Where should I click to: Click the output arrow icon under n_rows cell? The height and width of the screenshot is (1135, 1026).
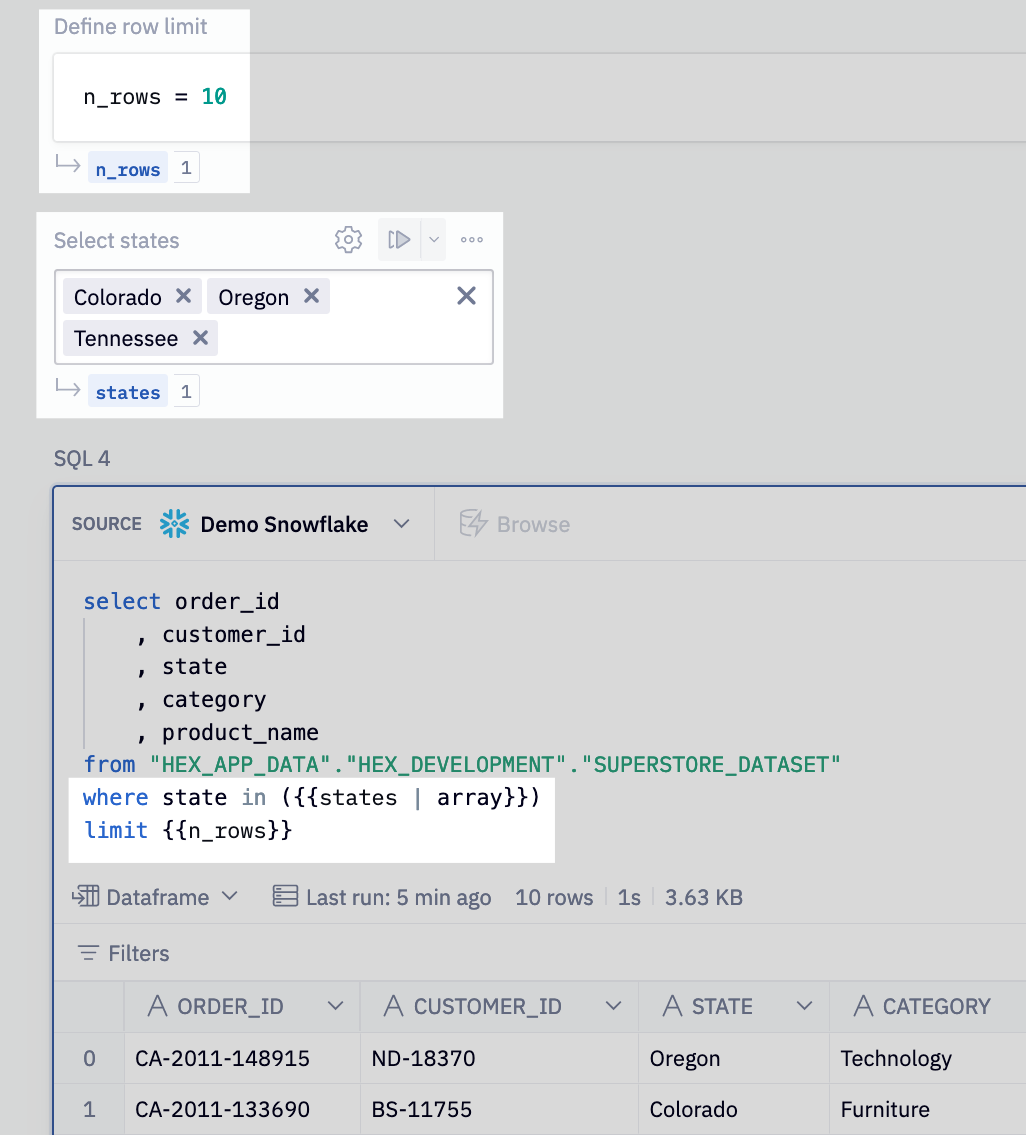pyautogui.click(x=66, y=167)
